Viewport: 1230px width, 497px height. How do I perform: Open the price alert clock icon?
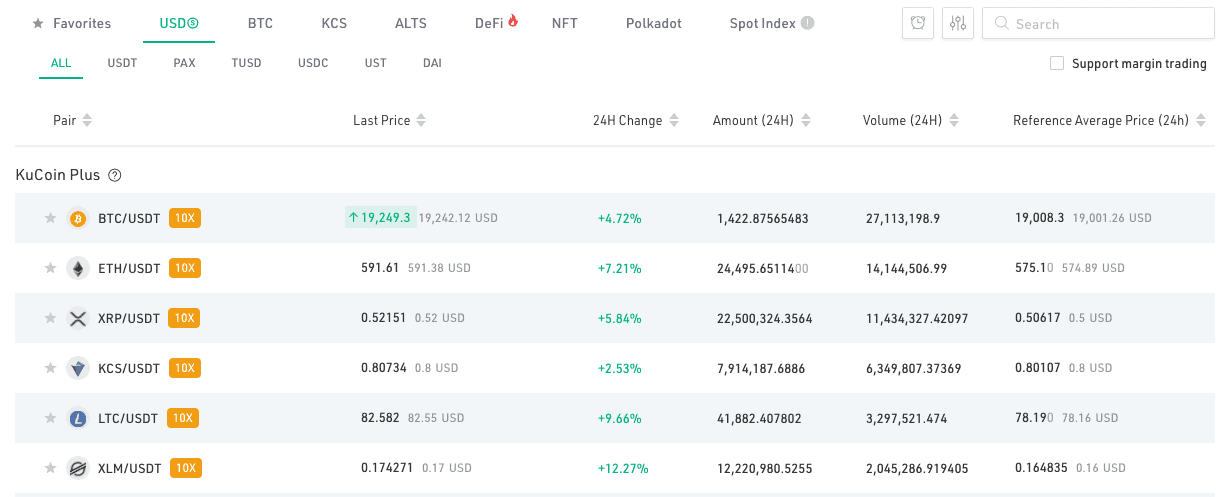(x=918, y=23)
